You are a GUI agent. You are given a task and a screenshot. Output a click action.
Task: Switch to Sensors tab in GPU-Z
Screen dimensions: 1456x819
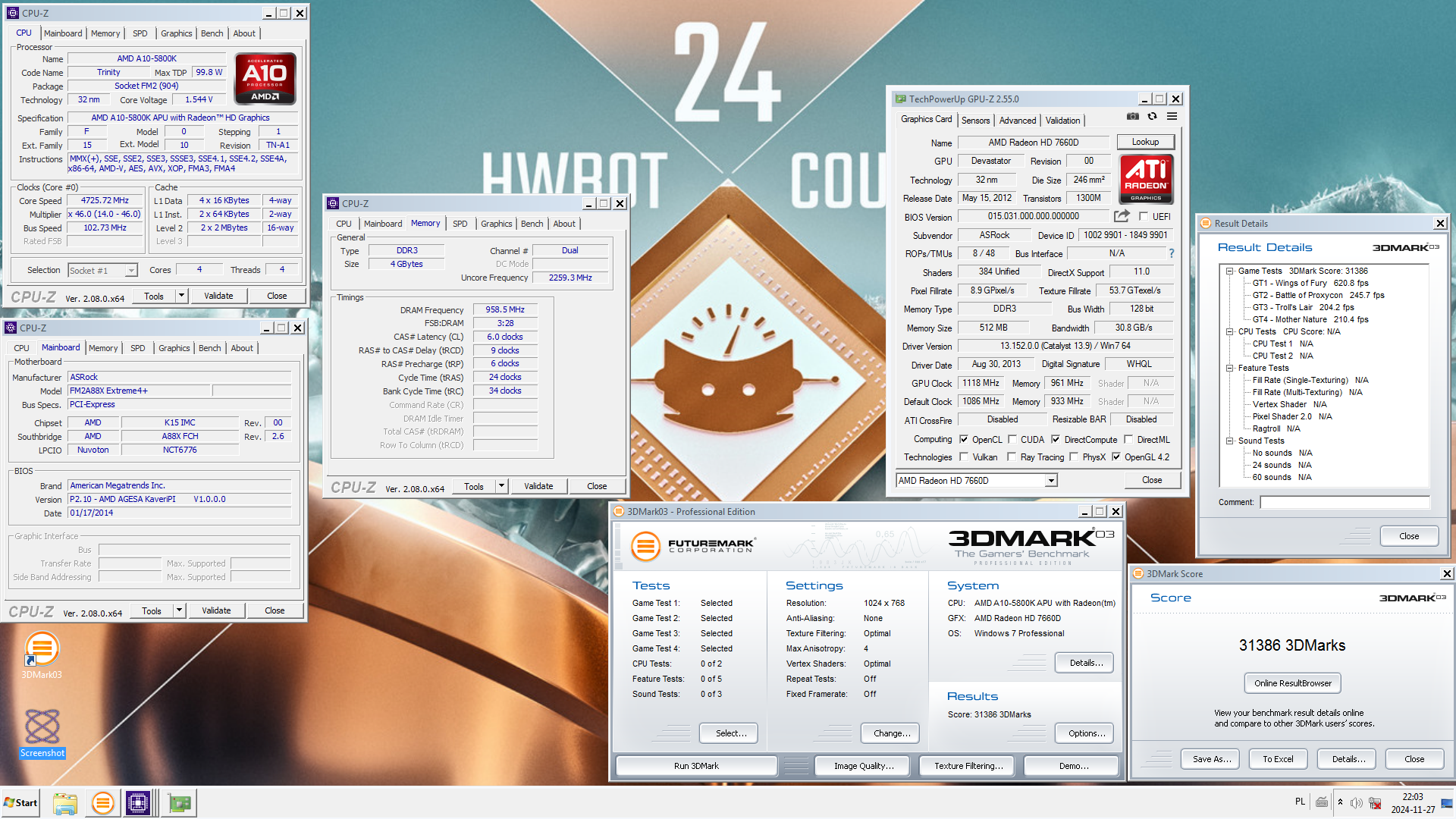[x=975, y=121]
